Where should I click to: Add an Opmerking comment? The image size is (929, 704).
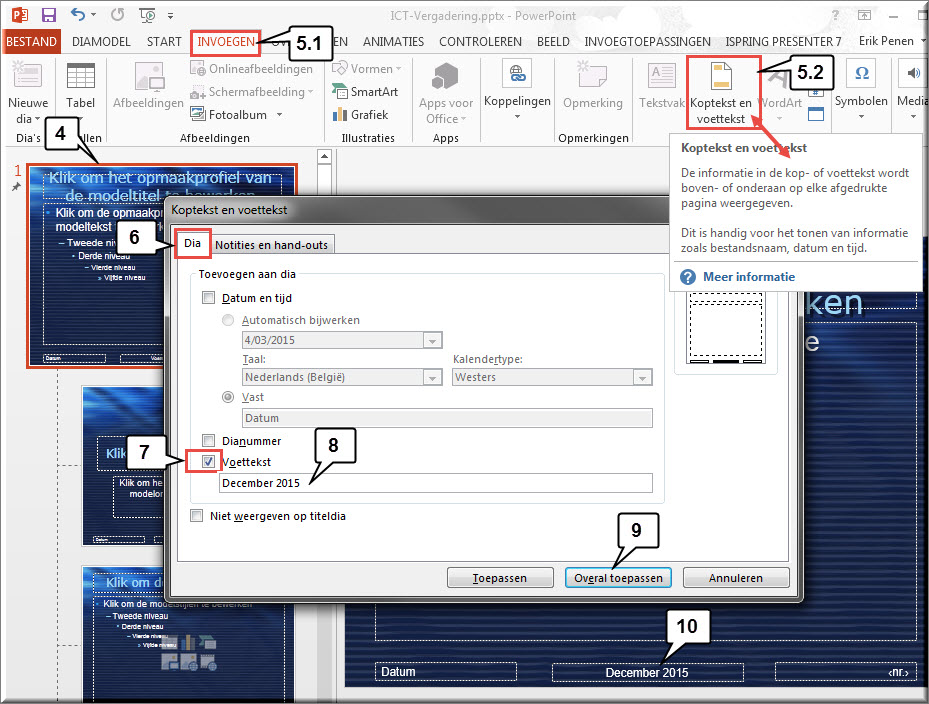pyautogui.click(x=592, y=86)
